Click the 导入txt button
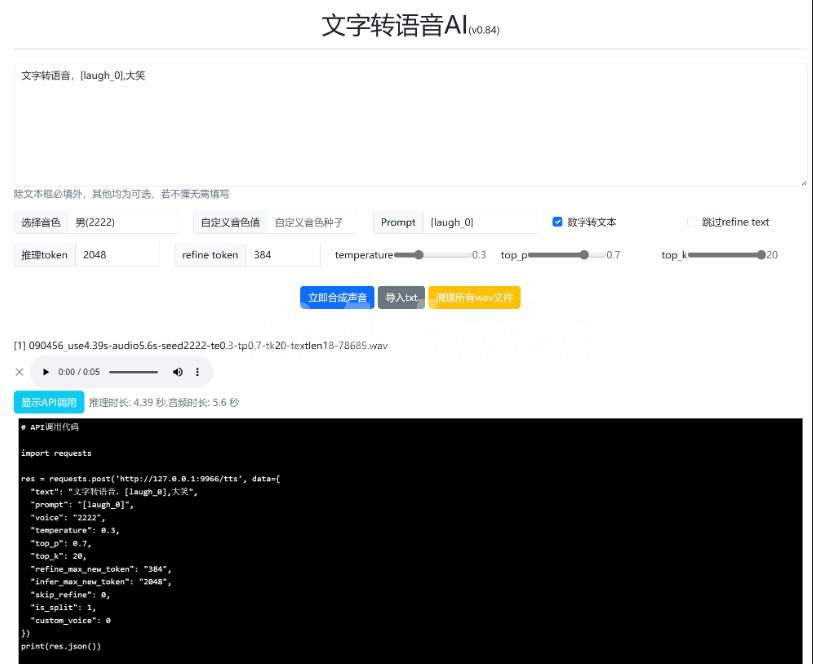813x664 pixels. (x=401, y=298)
